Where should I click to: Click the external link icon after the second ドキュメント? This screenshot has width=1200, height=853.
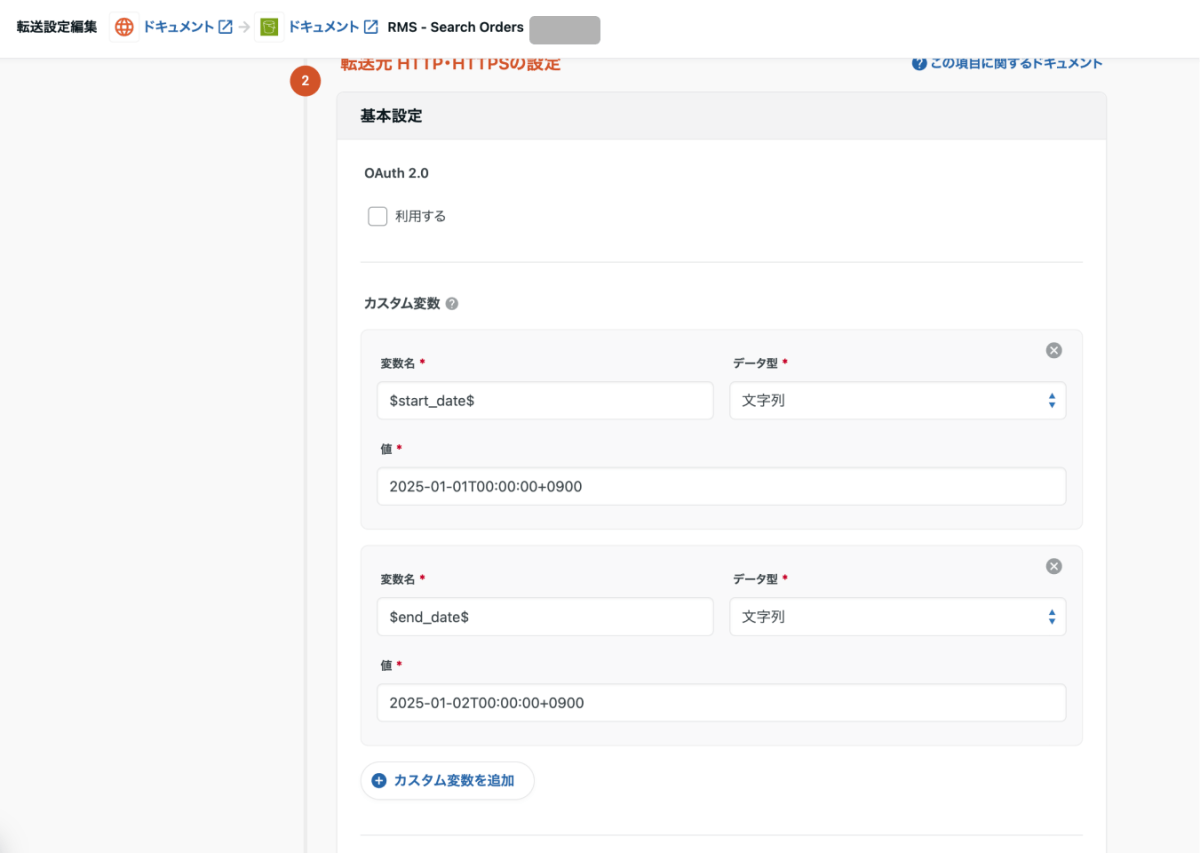click(x=370, y=27)
